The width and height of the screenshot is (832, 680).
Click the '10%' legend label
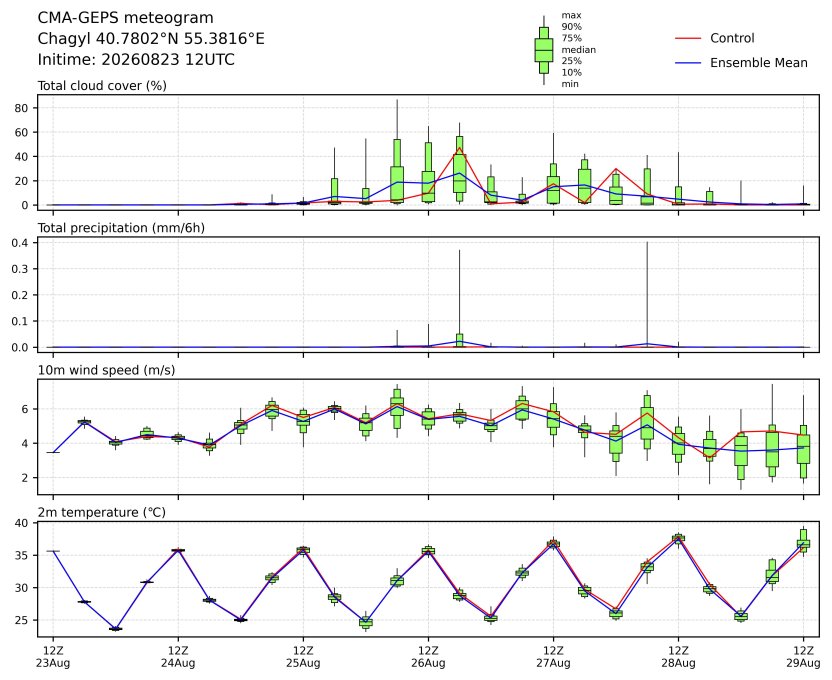click(571, 73)
